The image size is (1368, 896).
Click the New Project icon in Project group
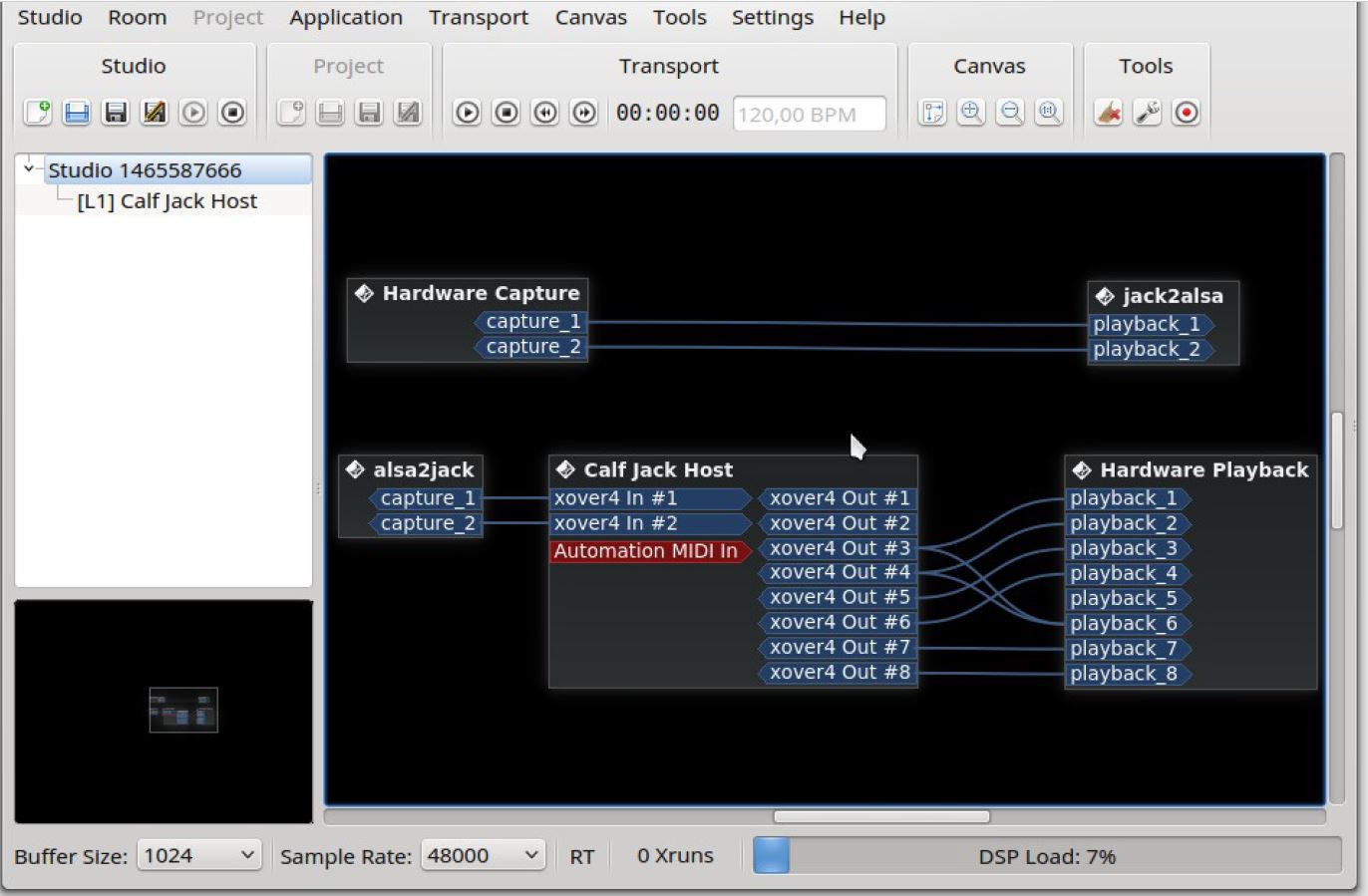click(x=291, y=113)
